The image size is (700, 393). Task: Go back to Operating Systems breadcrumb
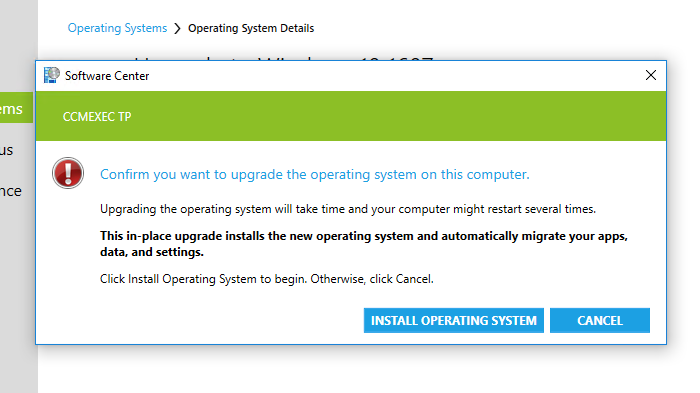coord(117,28)
